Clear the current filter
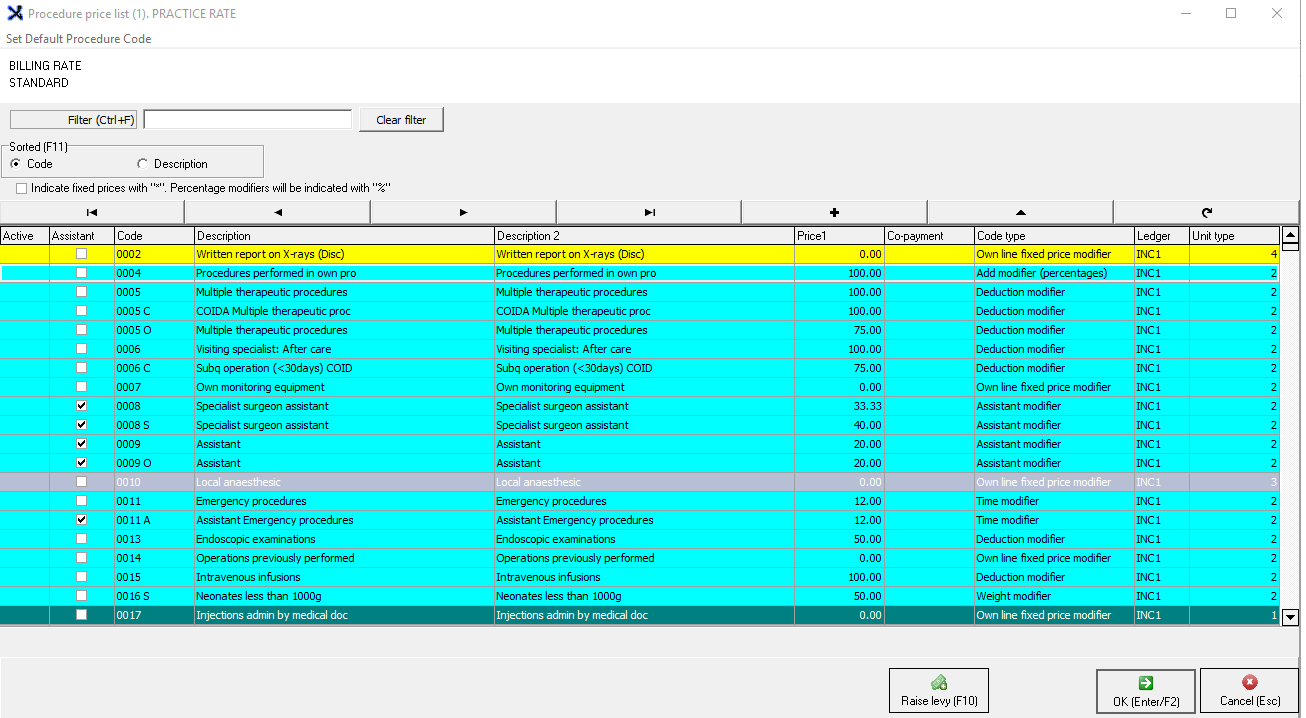This screenshot has width=1306, height=718. coord(401,120)
